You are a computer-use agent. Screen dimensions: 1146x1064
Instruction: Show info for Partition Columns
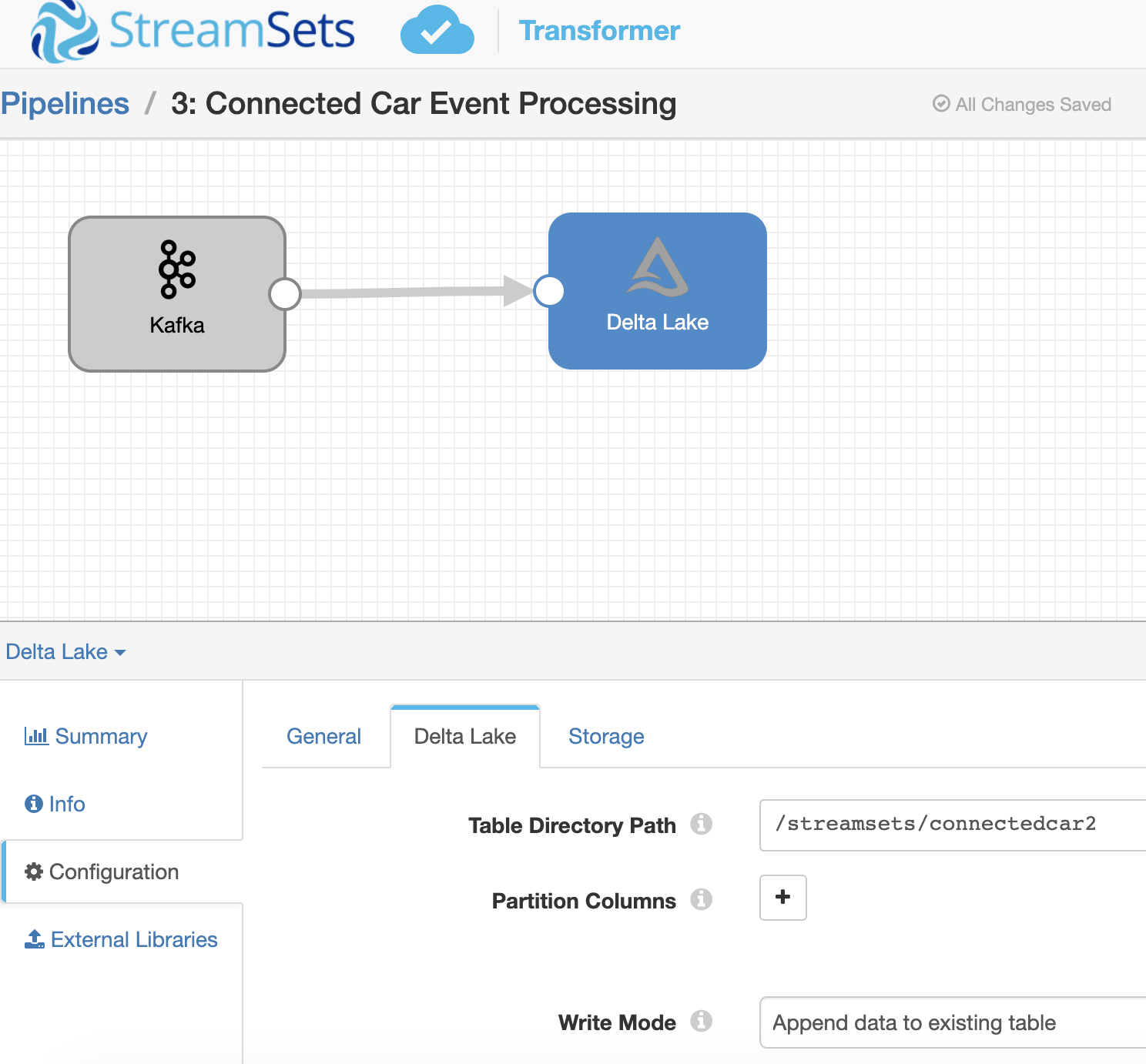[701, 899]
